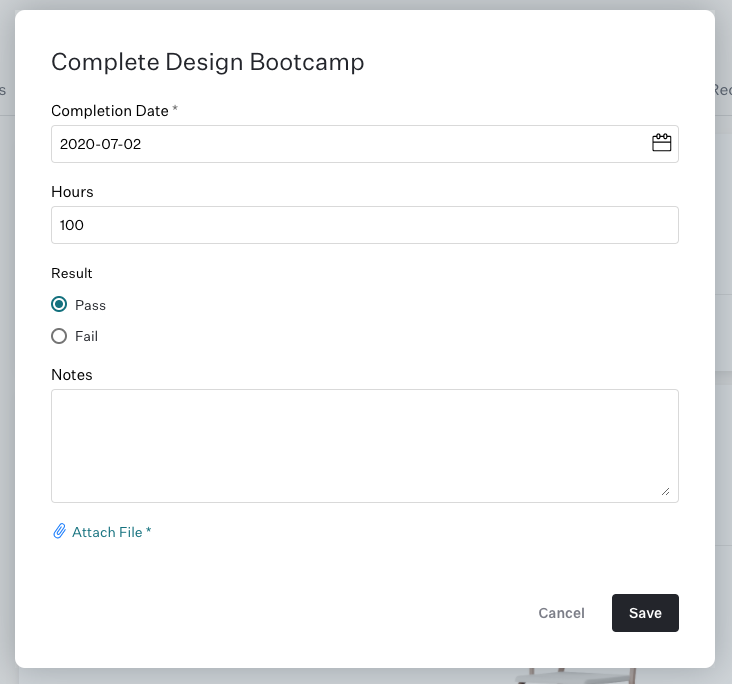The width and height of the screenshot is (732, 684).
Task: Click the Notes field label
Action: coord(72,375)
